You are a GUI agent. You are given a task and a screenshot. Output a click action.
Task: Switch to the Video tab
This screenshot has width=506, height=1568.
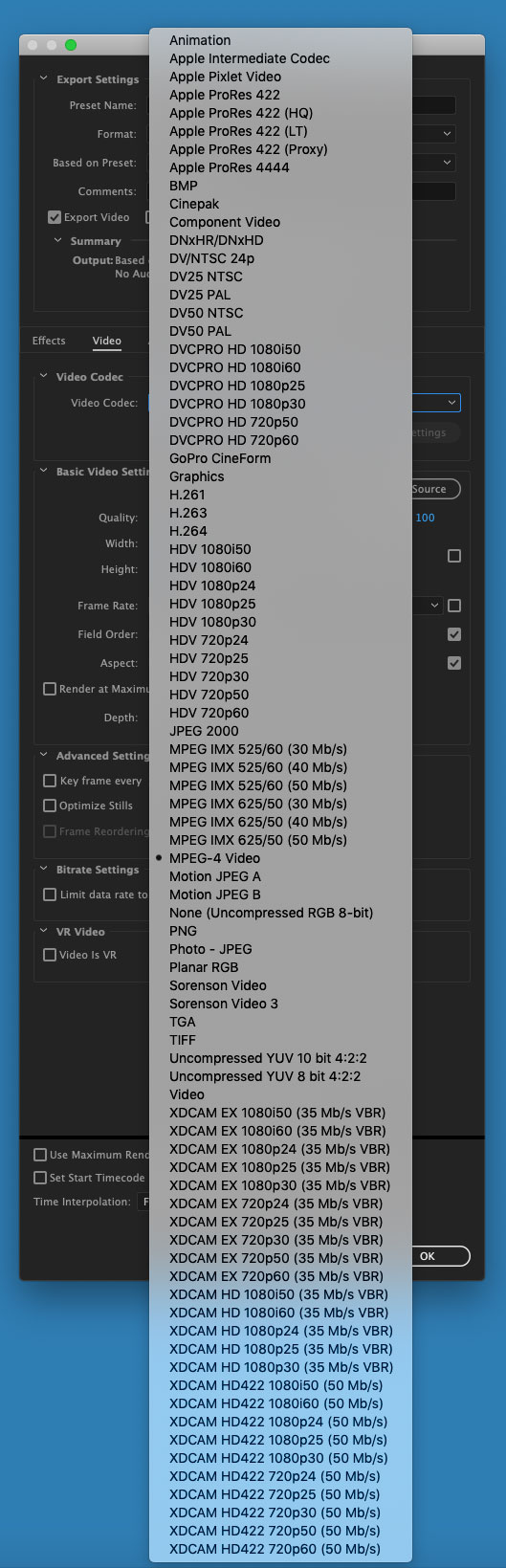[107, 341]
